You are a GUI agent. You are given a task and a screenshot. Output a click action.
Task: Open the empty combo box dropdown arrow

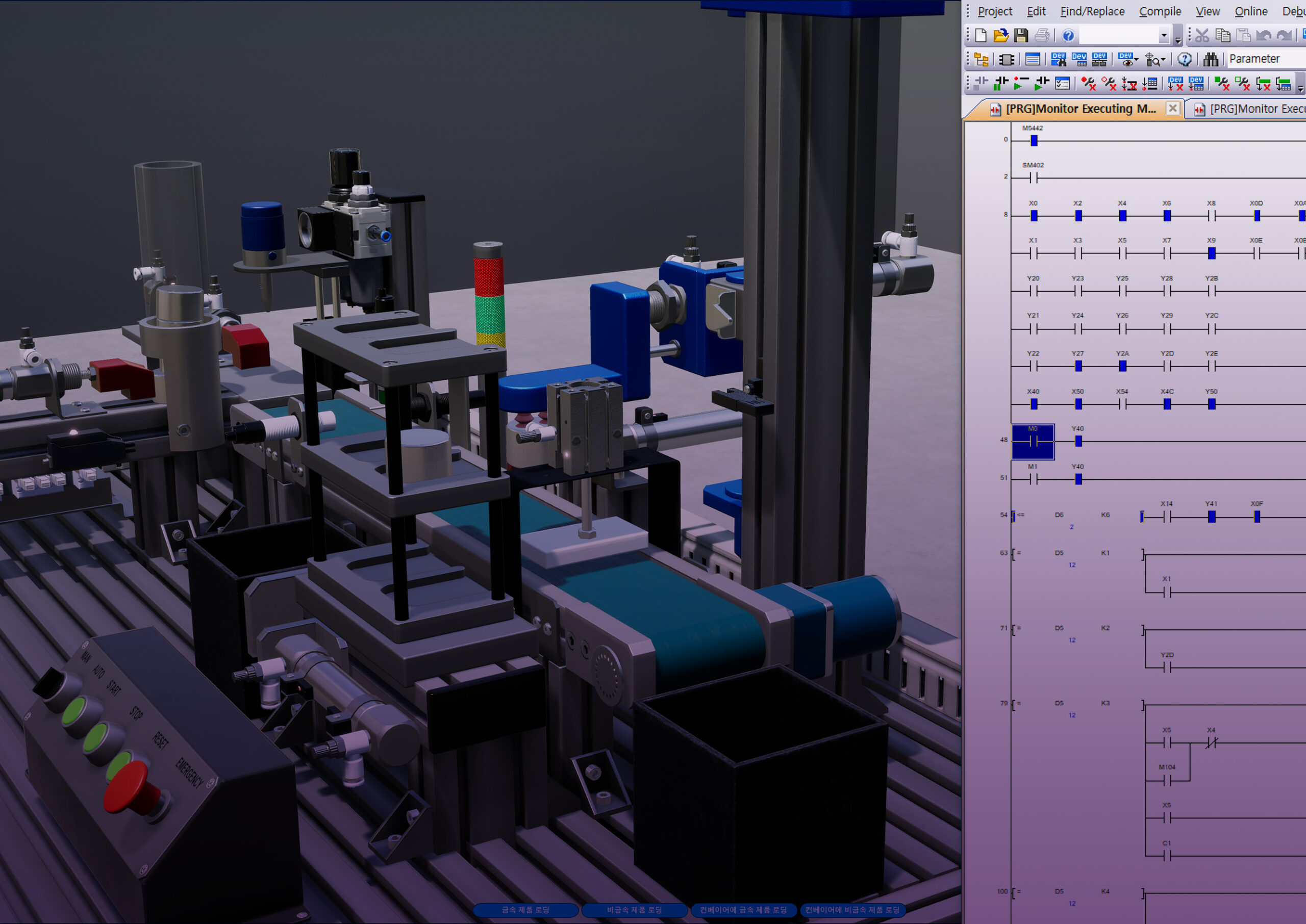click(1164, 35)
